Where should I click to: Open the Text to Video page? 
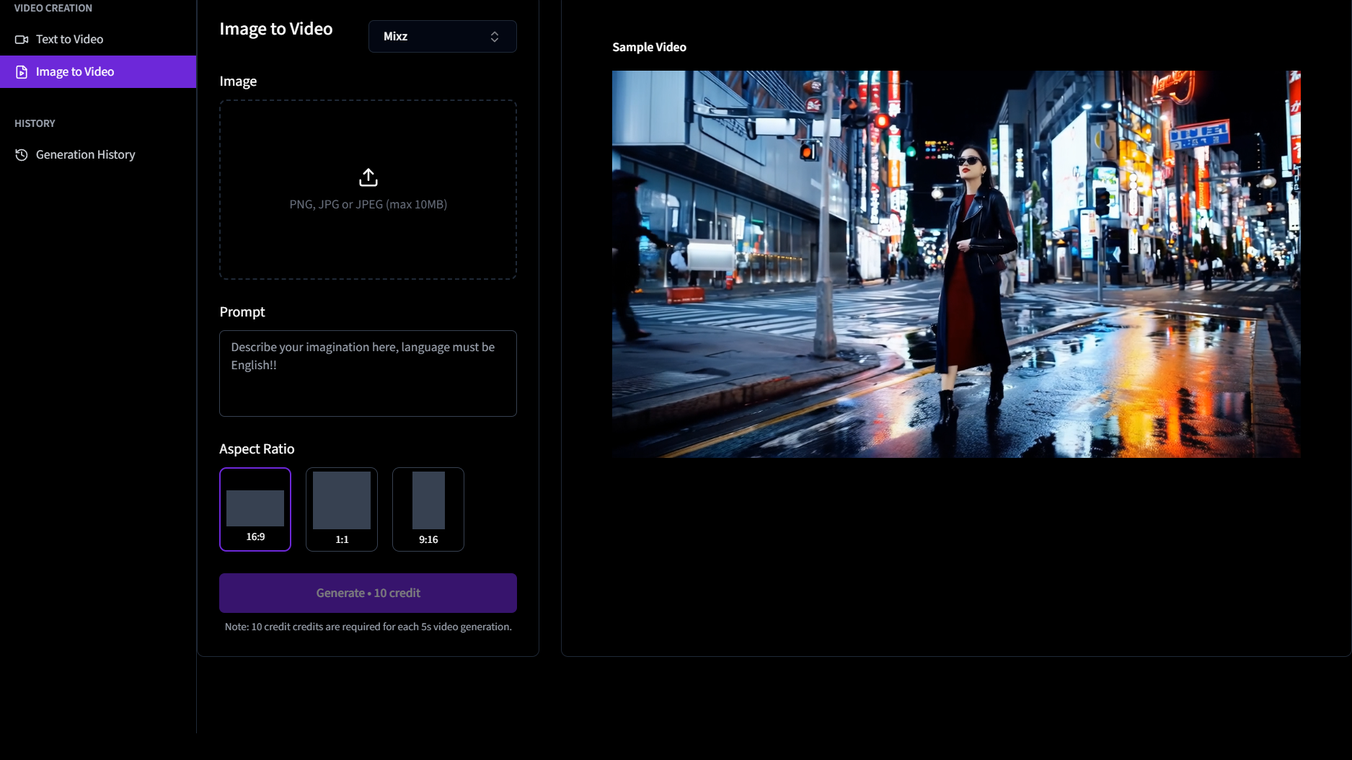pos(69,39)
